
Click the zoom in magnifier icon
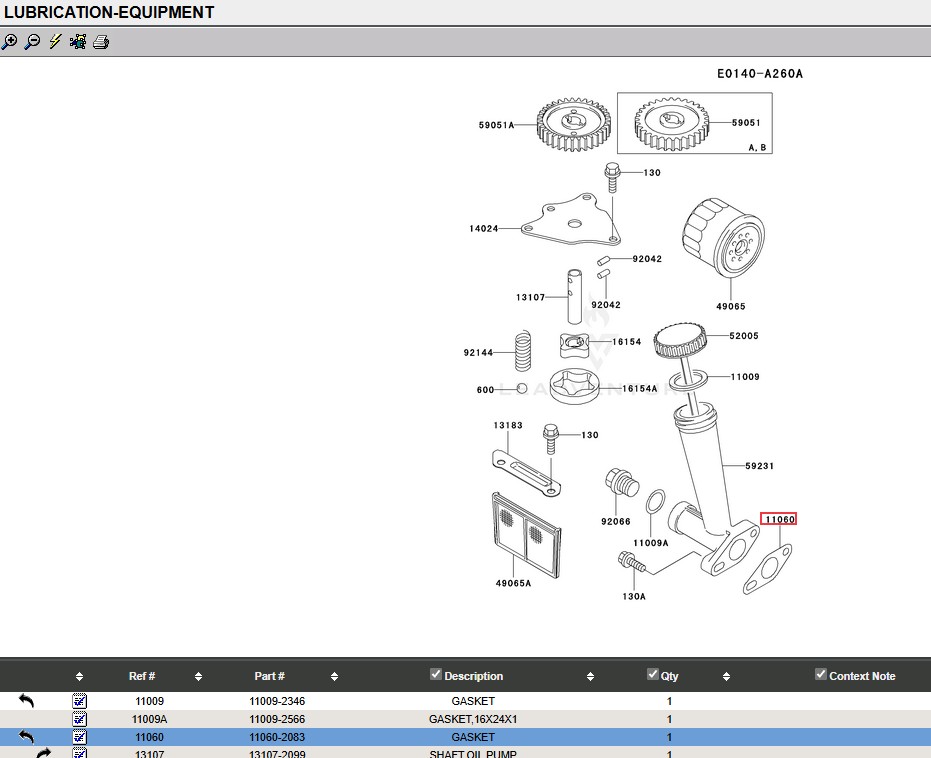tap(10, 42)
